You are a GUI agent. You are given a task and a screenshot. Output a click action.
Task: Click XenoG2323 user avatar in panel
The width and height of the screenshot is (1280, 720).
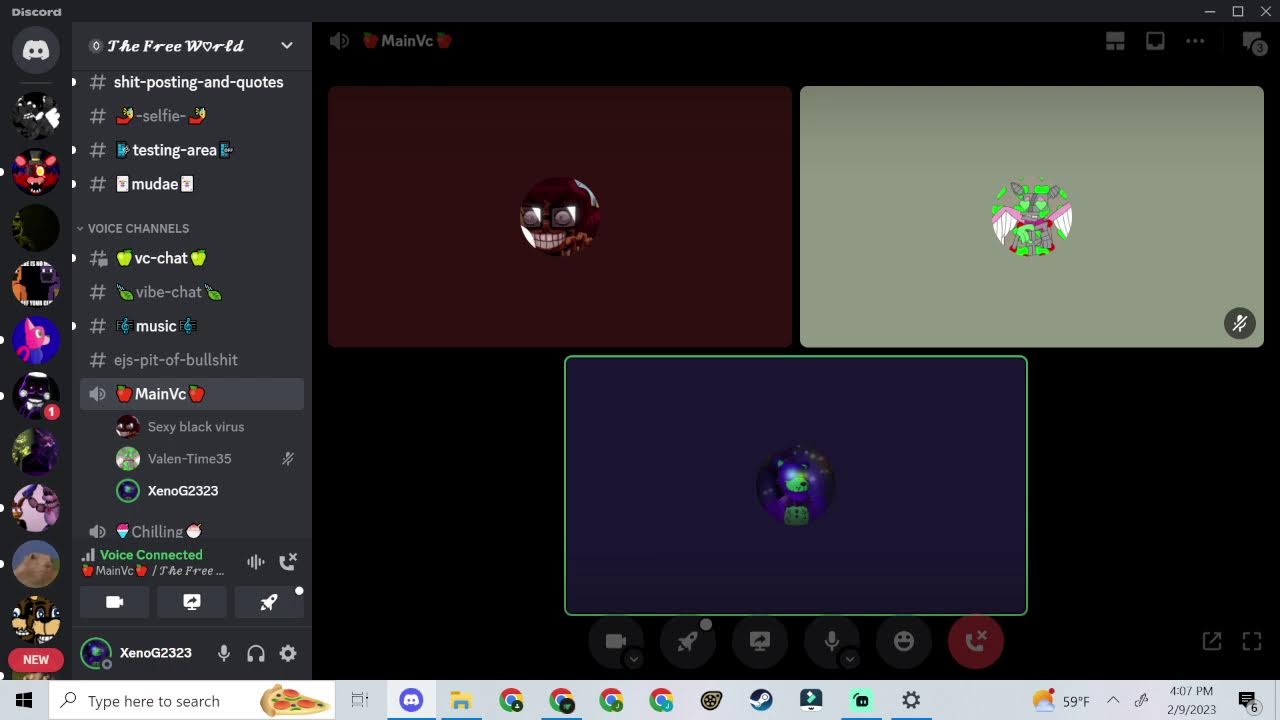96,653
